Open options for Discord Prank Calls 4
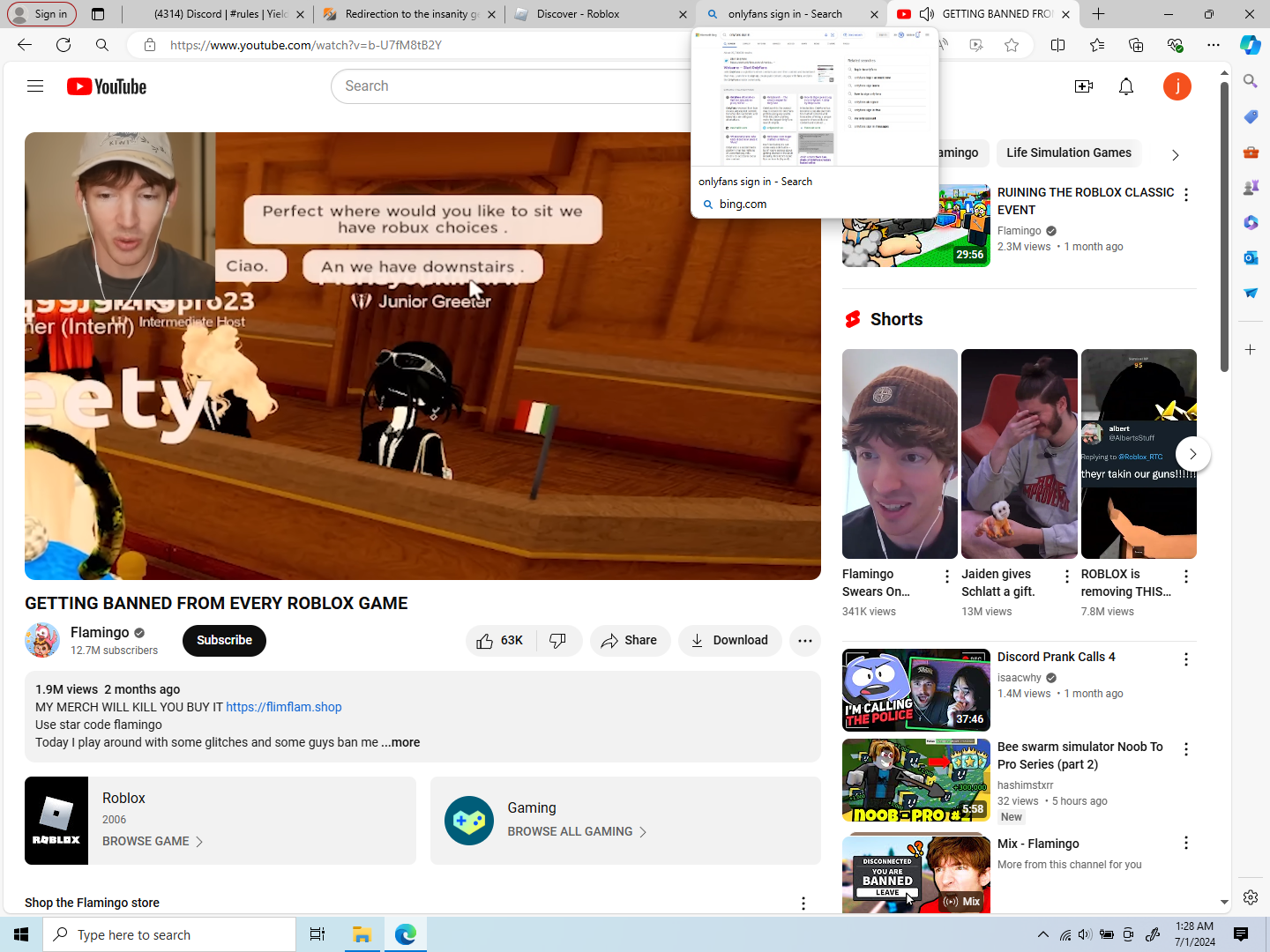Image resolution: width=1270 pixels, height=952 pixels. point(1186,659)
